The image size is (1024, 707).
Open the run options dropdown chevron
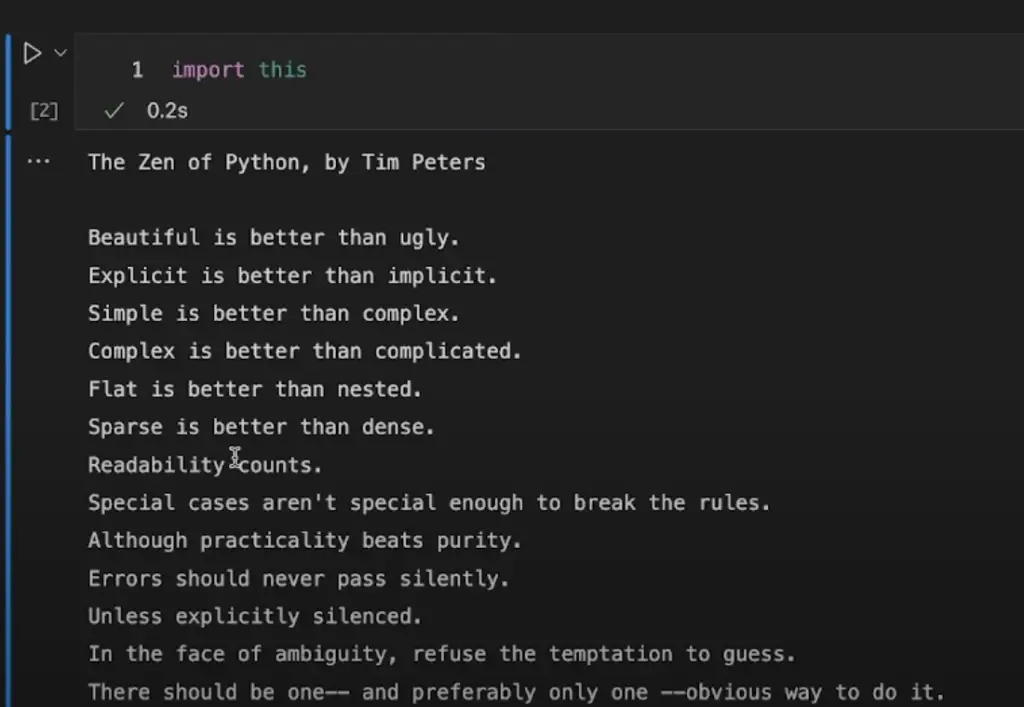tap(60, 52)
